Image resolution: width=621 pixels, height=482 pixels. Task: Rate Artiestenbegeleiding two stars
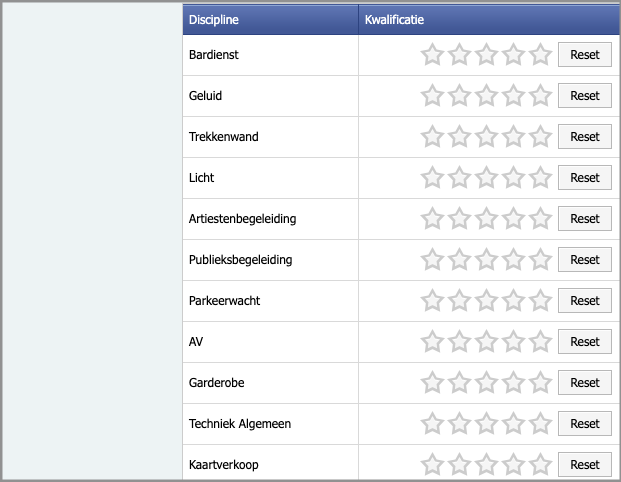pyautogui.click(x=459, y=219)
